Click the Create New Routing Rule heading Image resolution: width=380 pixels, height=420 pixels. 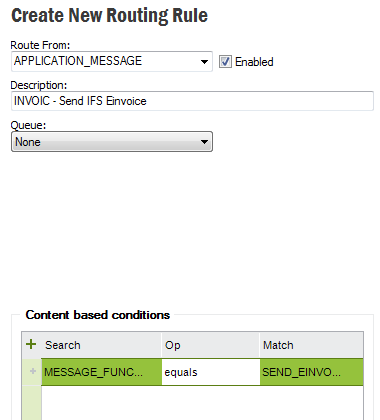tap(109, 16)
